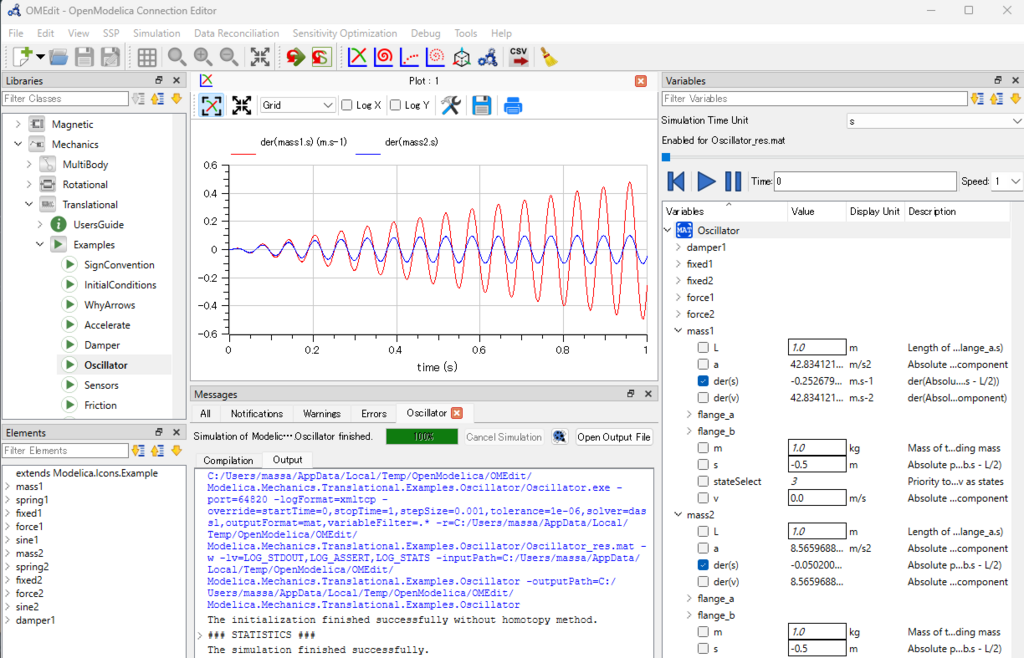
Task: Uncheck der(s) under mass1
Action: [704, 381]
